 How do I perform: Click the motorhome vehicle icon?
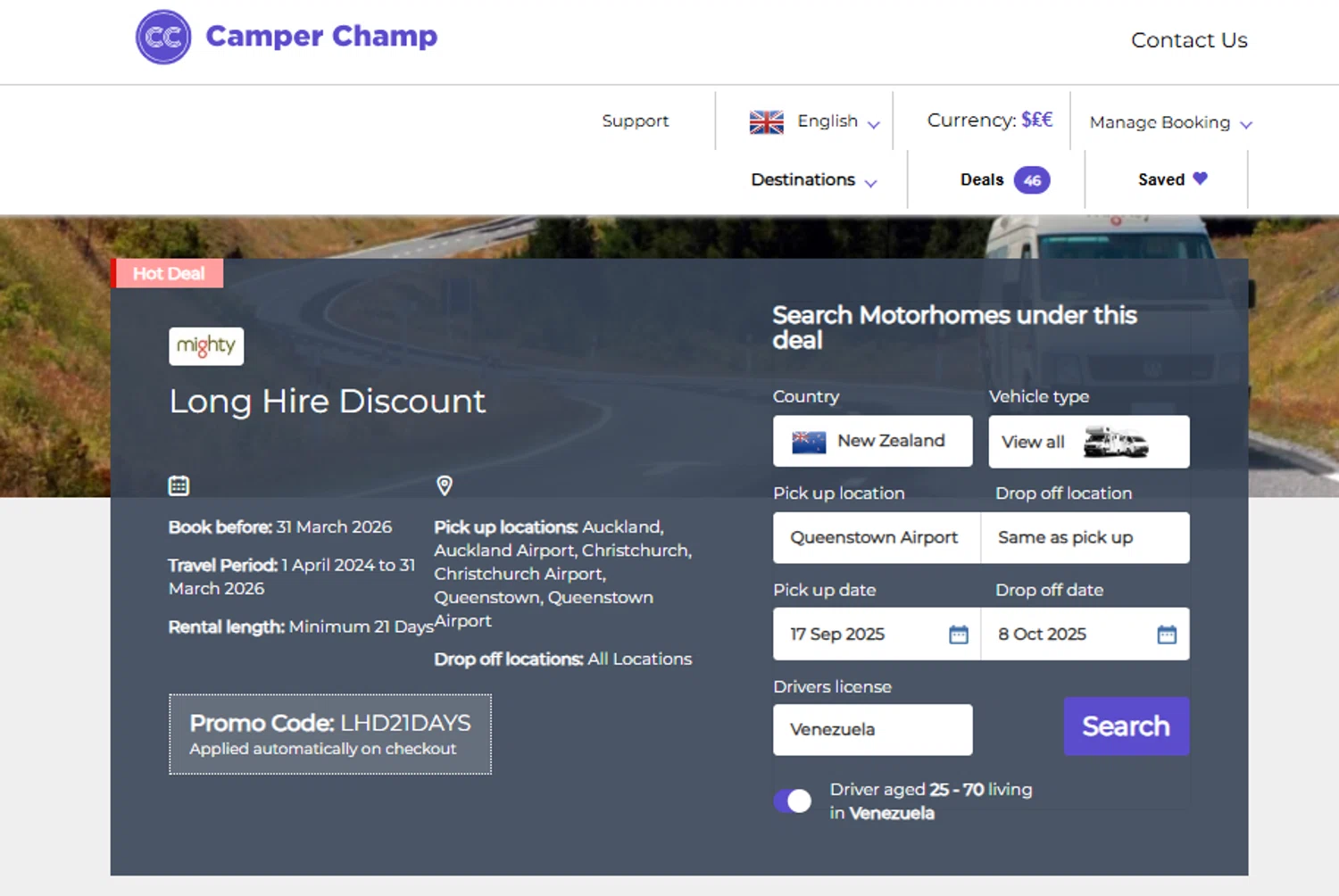[x=1116, y=442]
